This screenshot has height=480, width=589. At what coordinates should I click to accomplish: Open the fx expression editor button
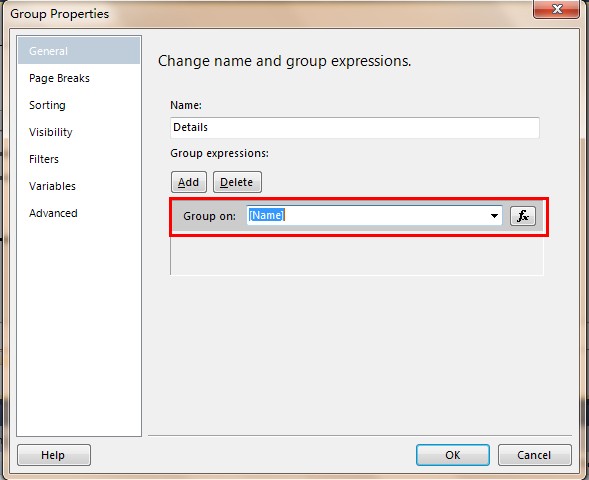pyautogui.click(x=523, y=216)
